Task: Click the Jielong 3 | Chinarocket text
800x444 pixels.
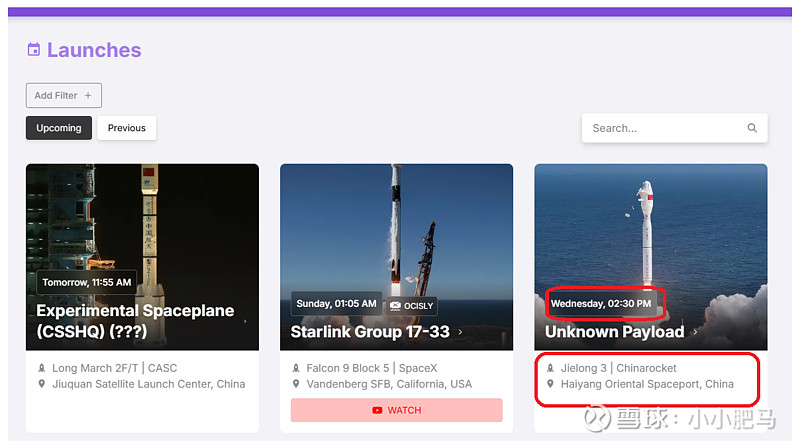Action: (x=618, y=368)
